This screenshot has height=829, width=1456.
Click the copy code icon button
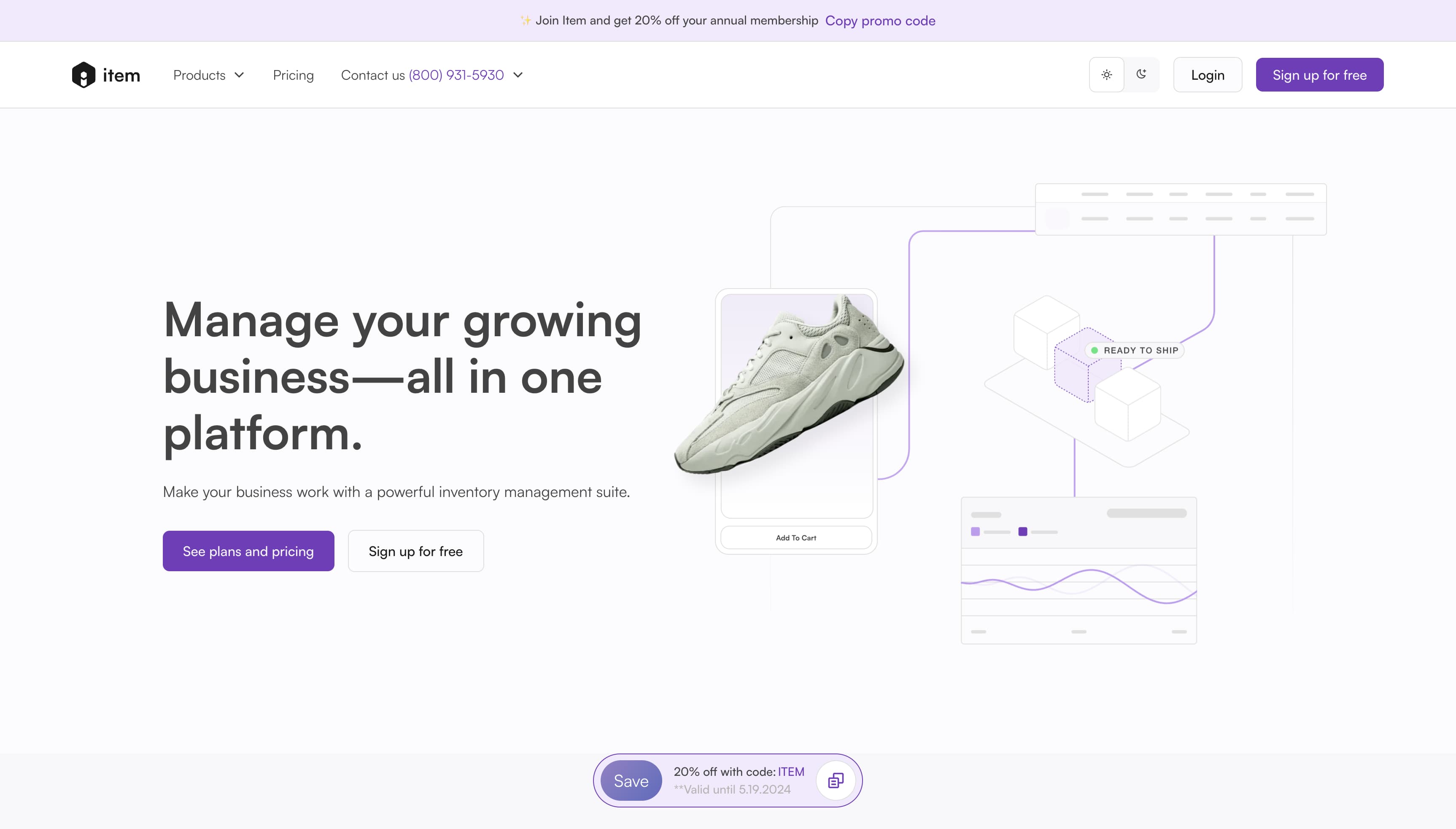pos(835,780)
